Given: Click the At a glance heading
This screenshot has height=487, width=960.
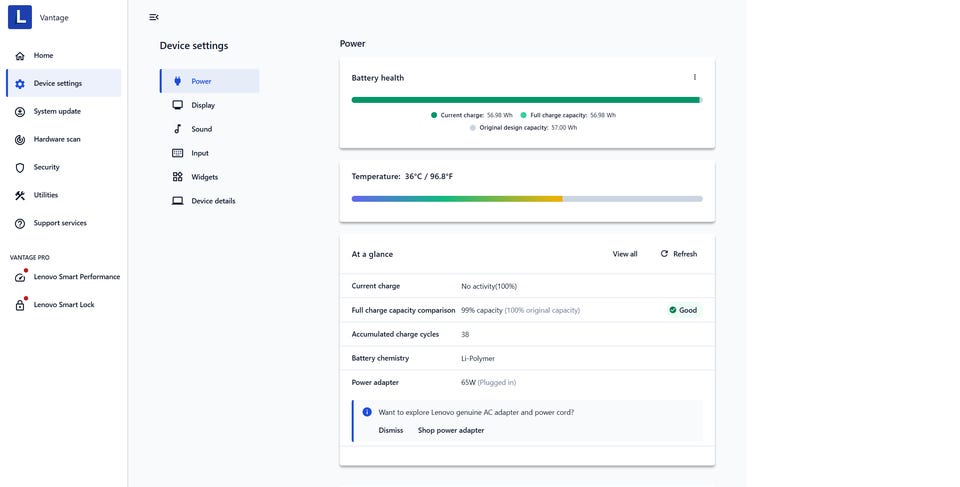Looking at the screenshot, I should pyautogui.click(x=372, y=254).
